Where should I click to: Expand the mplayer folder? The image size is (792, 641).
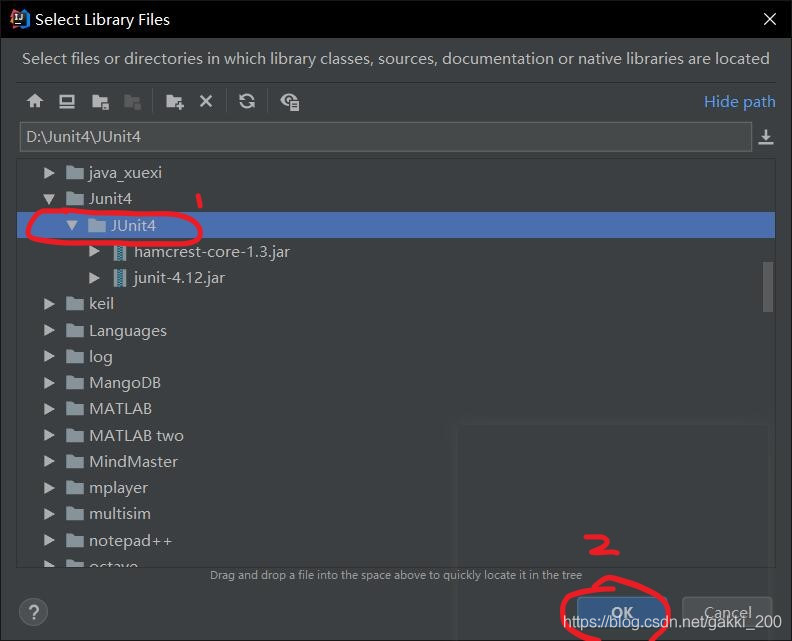(x=49, y=487)
